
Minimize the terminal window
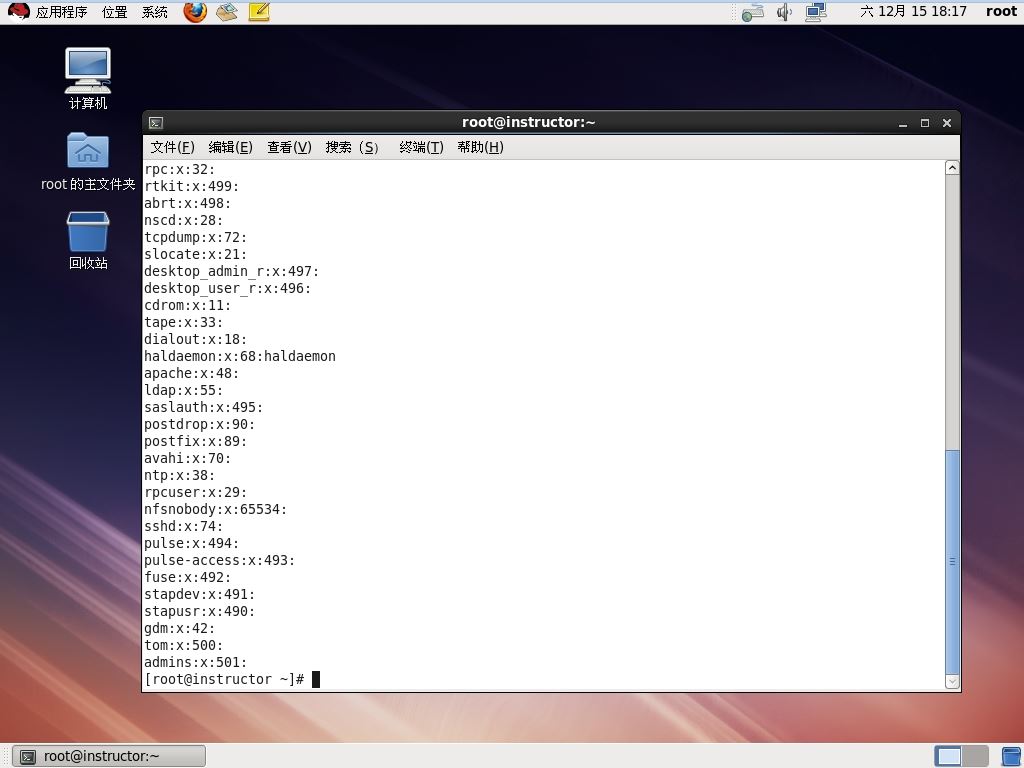pyautogui.click(x=903, y=123)
